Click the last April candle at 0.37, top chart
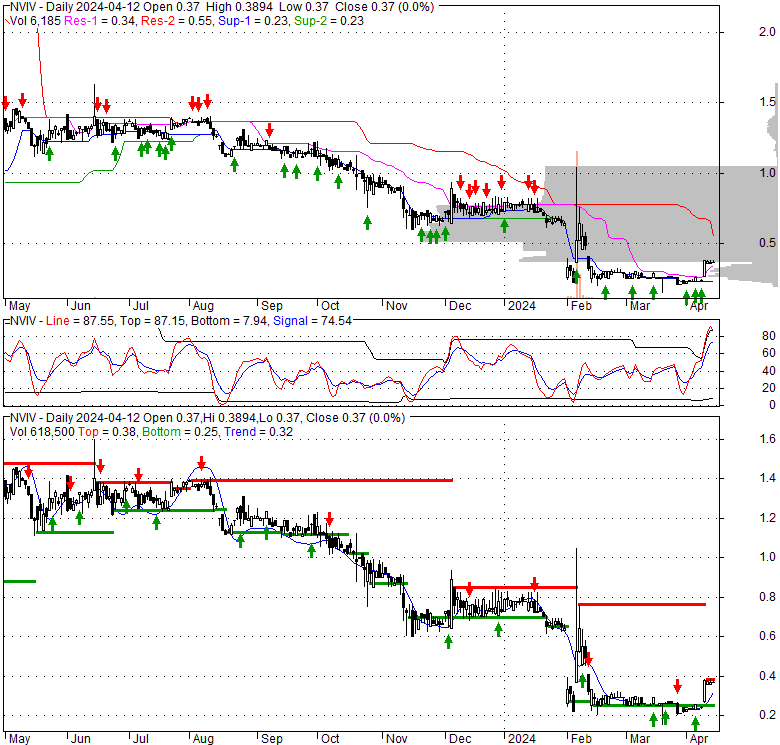This screenshot has width=780, height=745. click(713, 262)
